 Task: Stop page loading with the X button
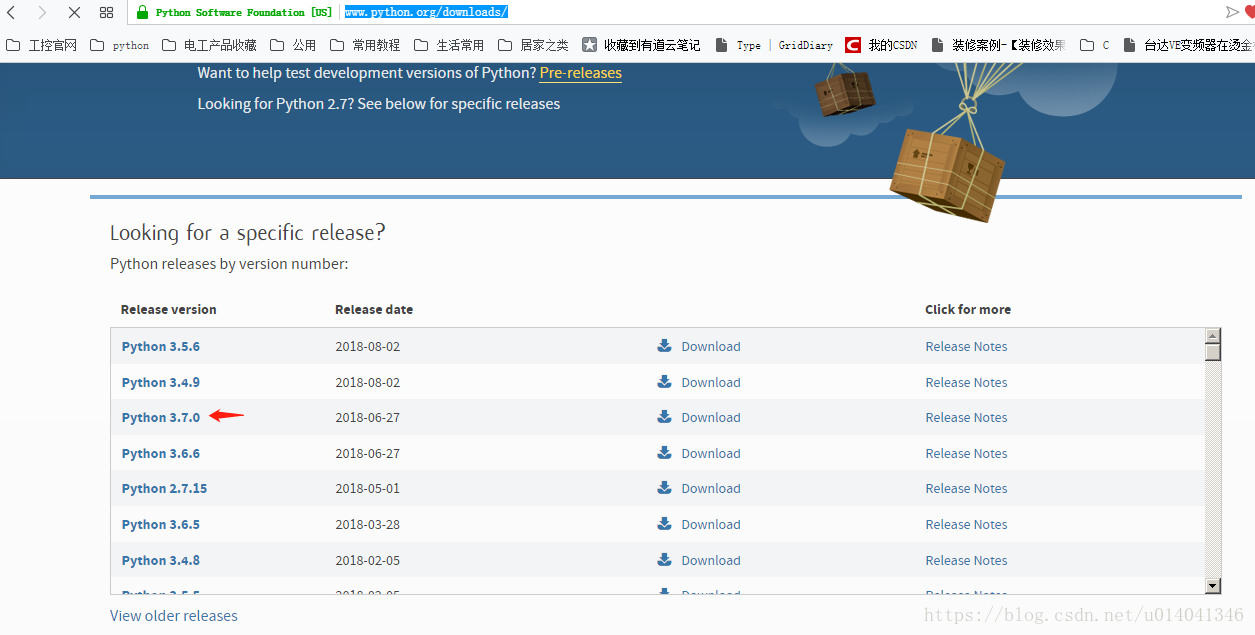coord(74,12)
